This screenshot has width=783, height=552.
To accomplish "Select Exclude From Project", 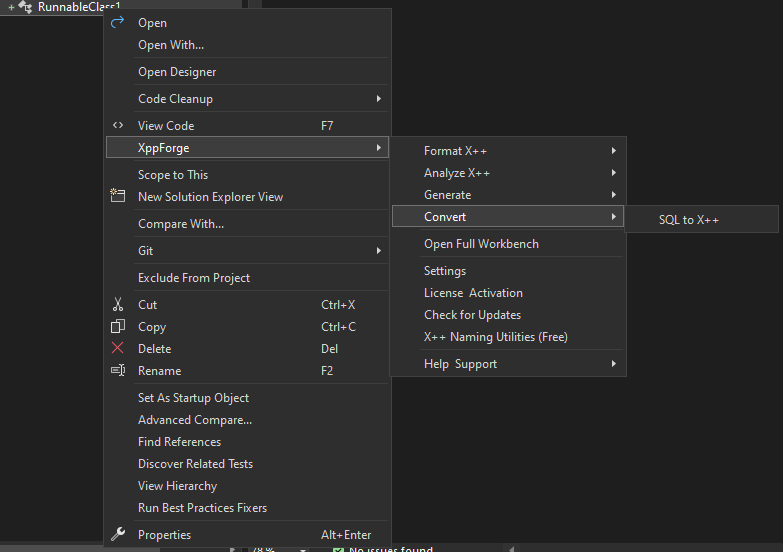I will [247, 278].
